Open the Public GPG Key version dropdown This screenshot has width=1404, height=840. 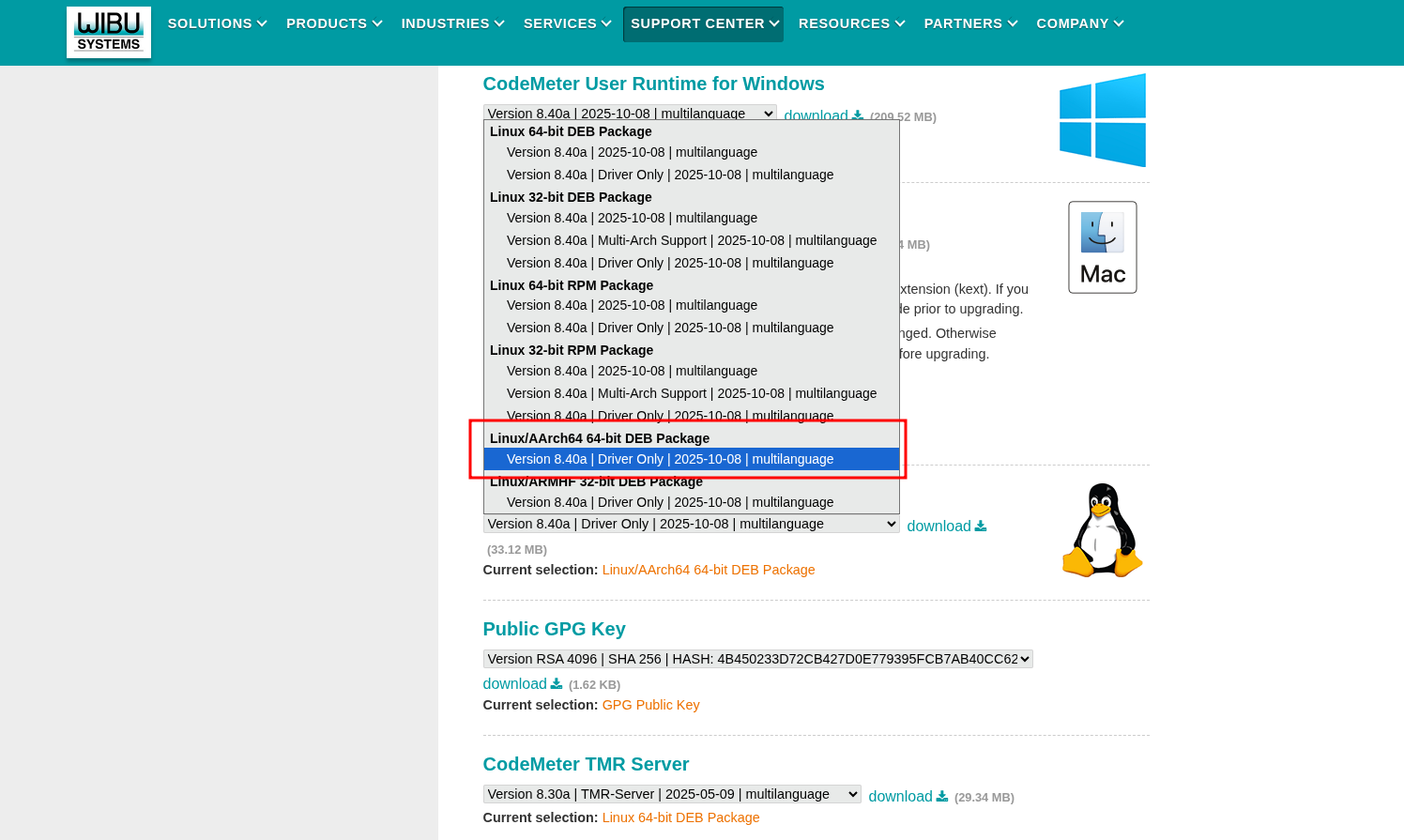pyautogui.click(x=757, y=659)
